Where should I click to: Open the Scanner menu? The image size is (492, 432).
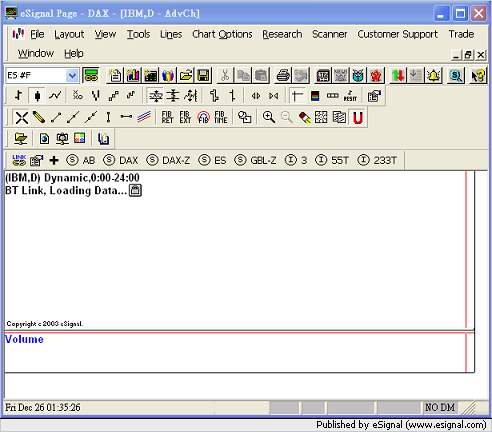pyautogui.click(x=329, y=34)
